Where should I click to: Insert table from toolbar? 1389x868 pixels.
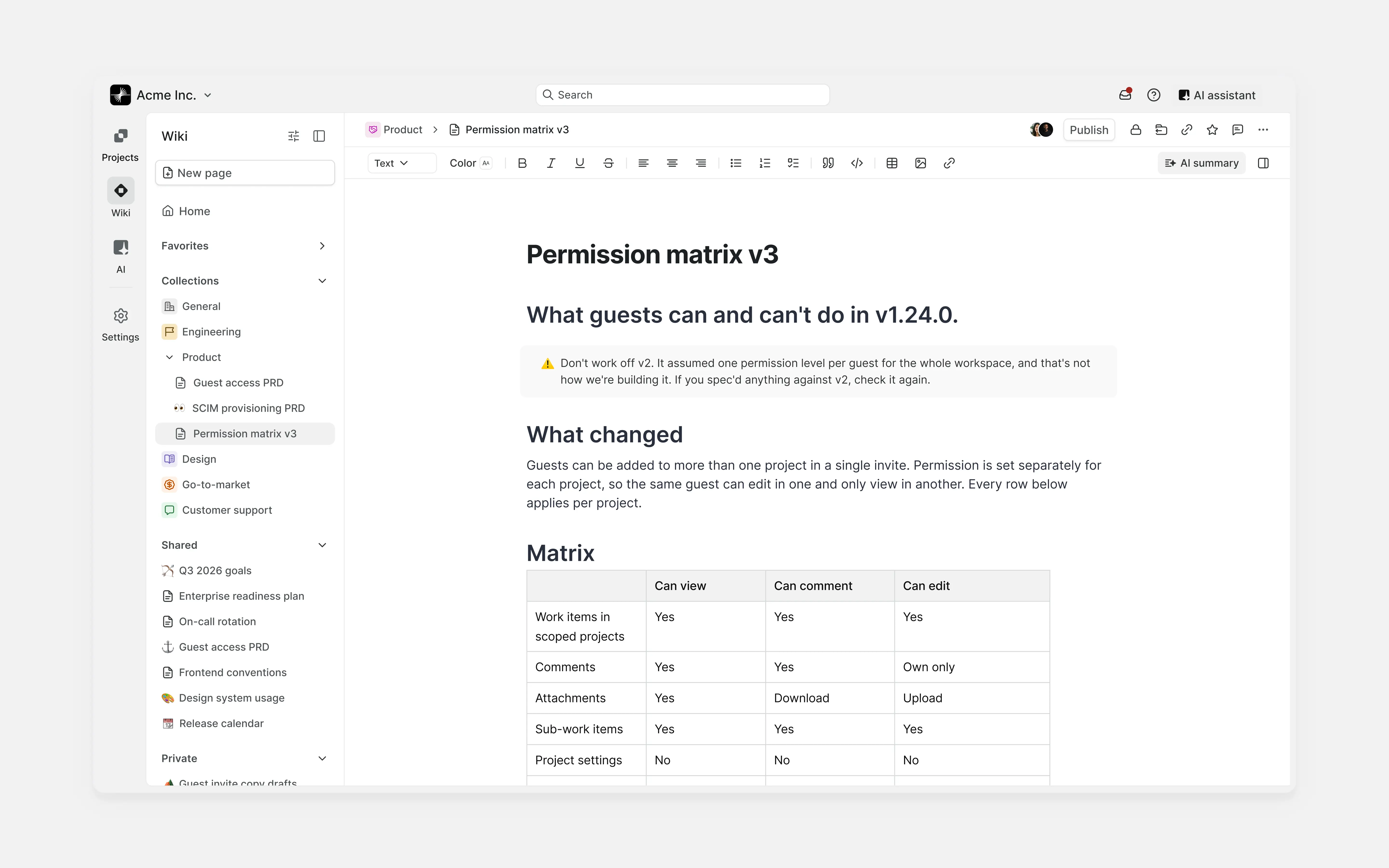[892, 163]
